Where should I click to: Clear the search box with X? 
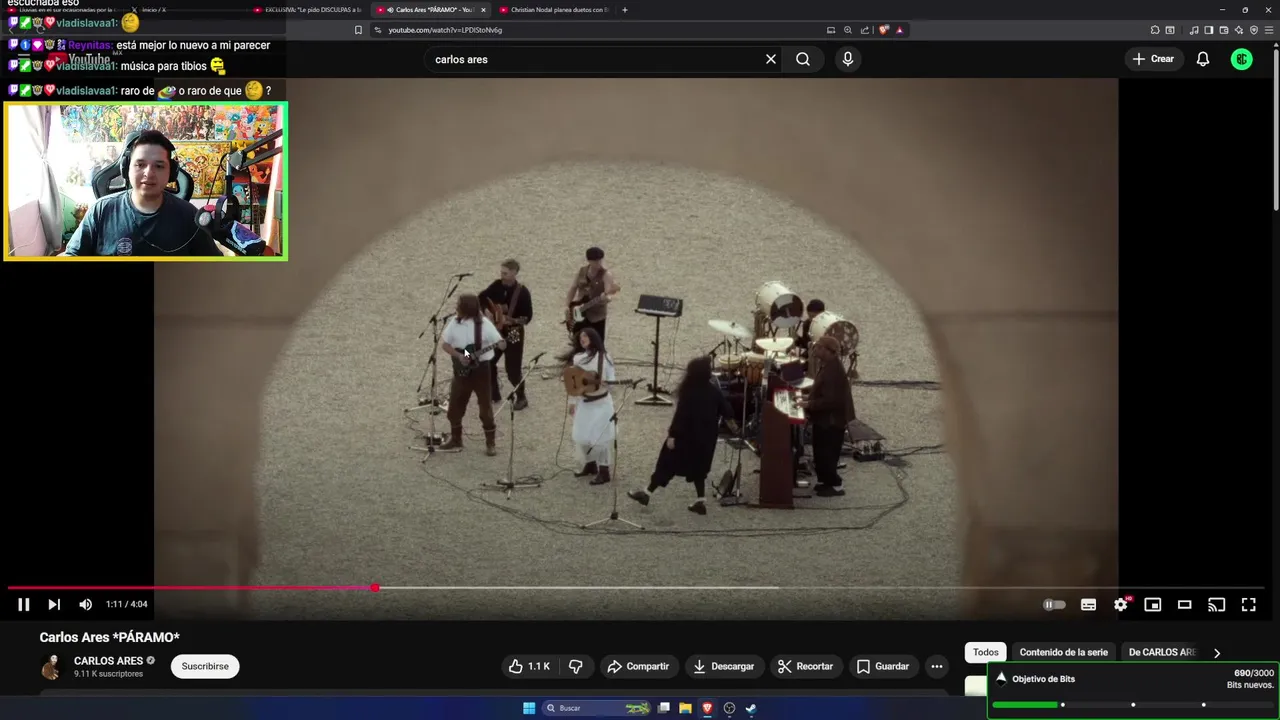pyautogui.click(x=771, y=59)
